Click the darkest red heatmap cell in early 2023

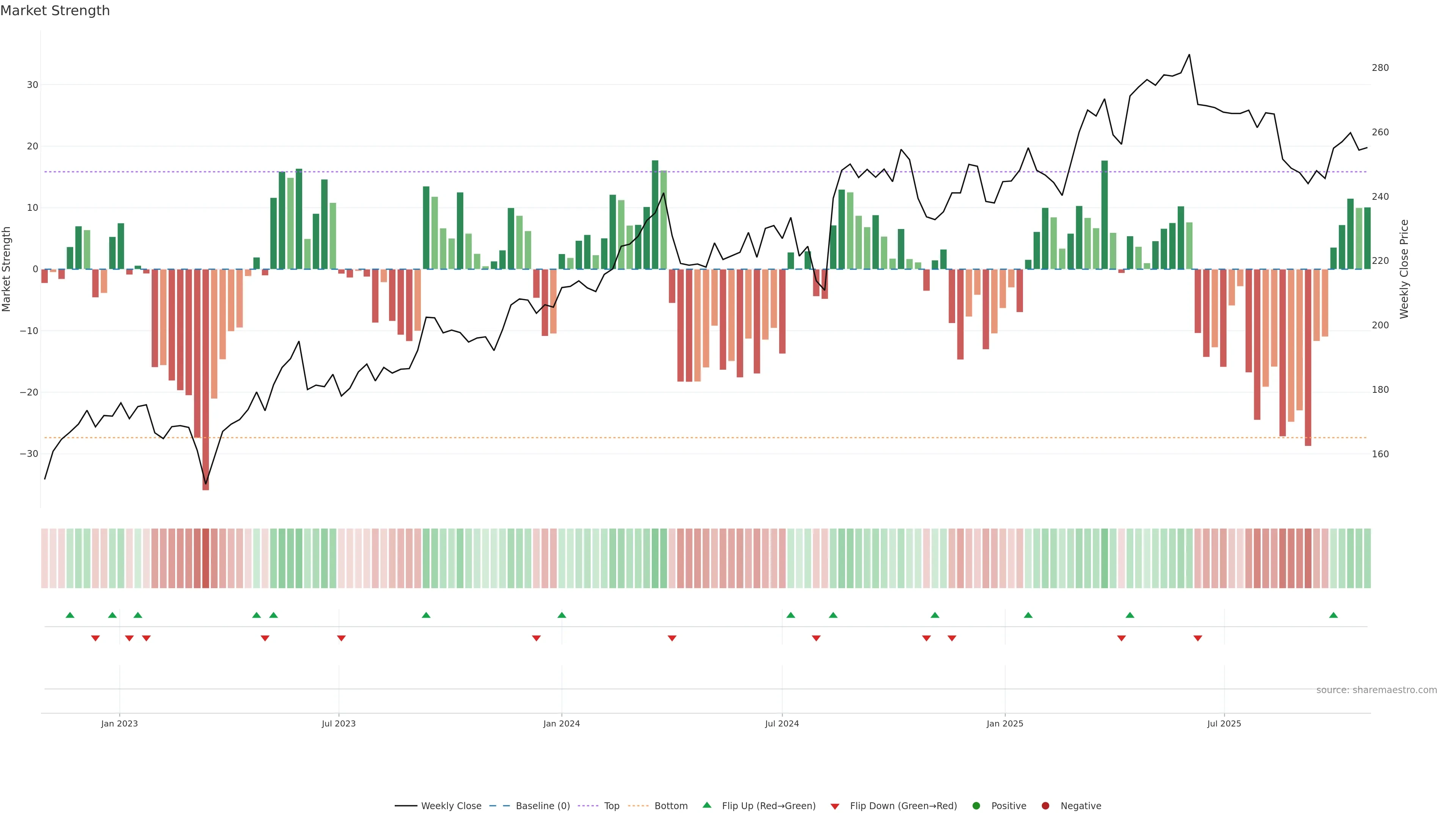coord(206,559)
